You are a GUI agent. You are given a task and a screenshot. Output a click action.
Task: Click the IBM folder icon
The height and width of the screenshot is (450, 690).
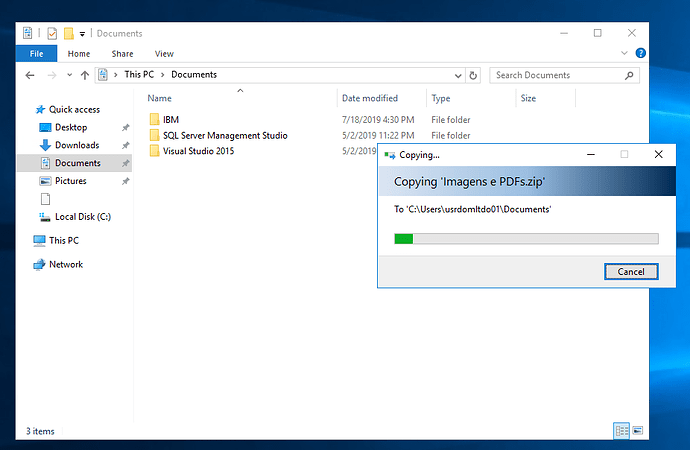[154, 119]
